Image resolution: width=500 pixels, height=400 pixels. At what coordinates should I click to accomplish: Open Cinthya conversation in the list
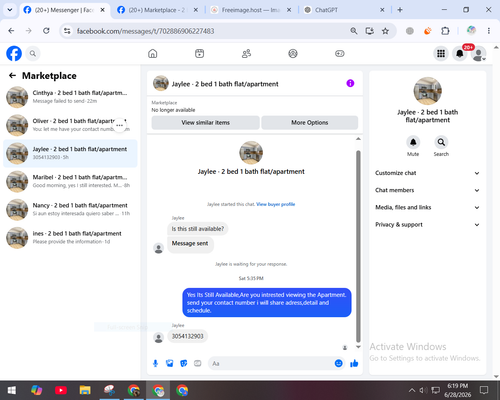pos(70,97)
